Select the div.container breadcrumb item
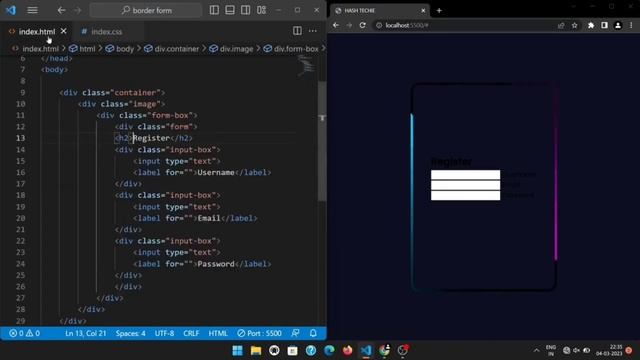Screen dimensions: 640x360 pyautogui.click(x=177, y=49)
